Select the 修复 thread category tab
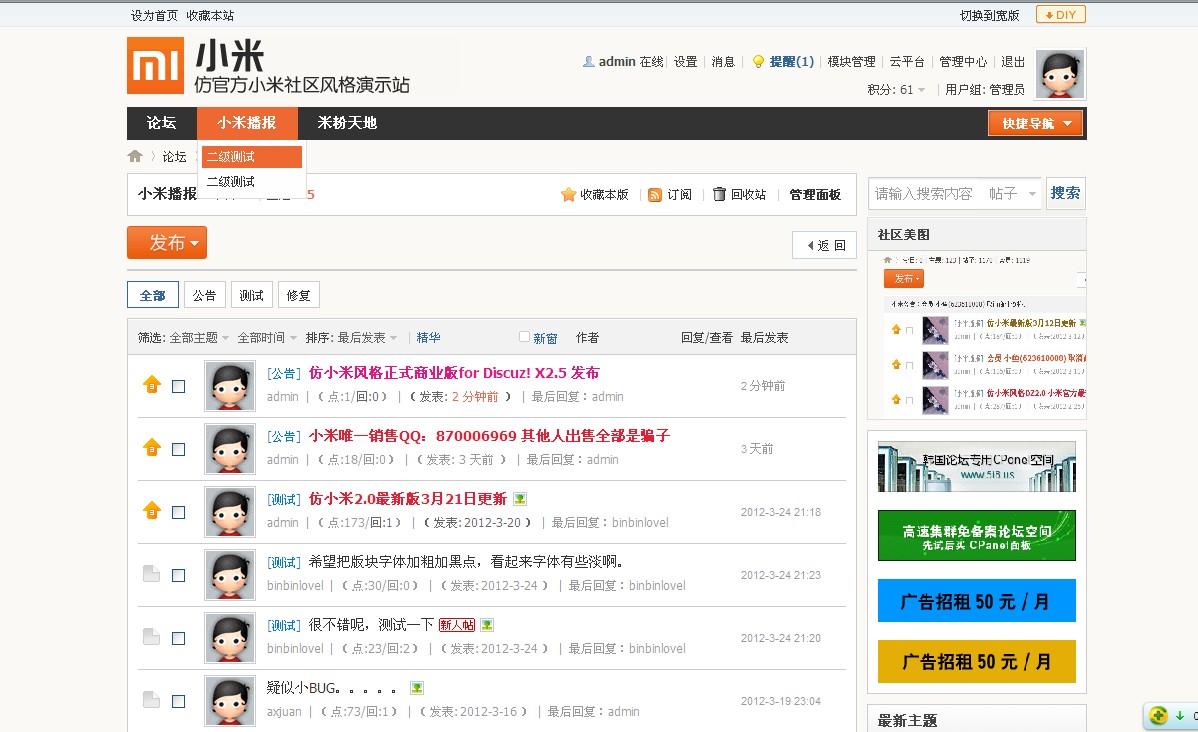Image resolution: width=1198 pixels, height=732 pixels. (x=299, y=295)
